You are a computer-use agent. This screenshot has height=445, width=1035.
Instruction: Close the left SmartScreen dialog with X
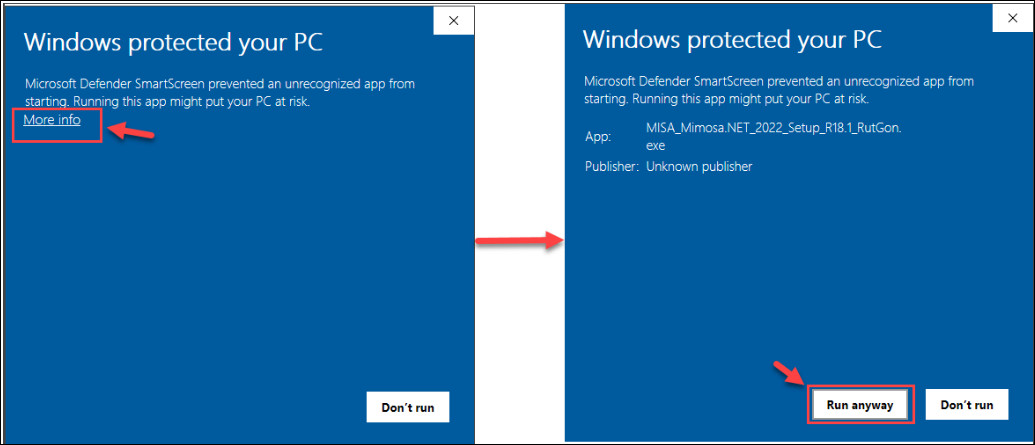453,20
